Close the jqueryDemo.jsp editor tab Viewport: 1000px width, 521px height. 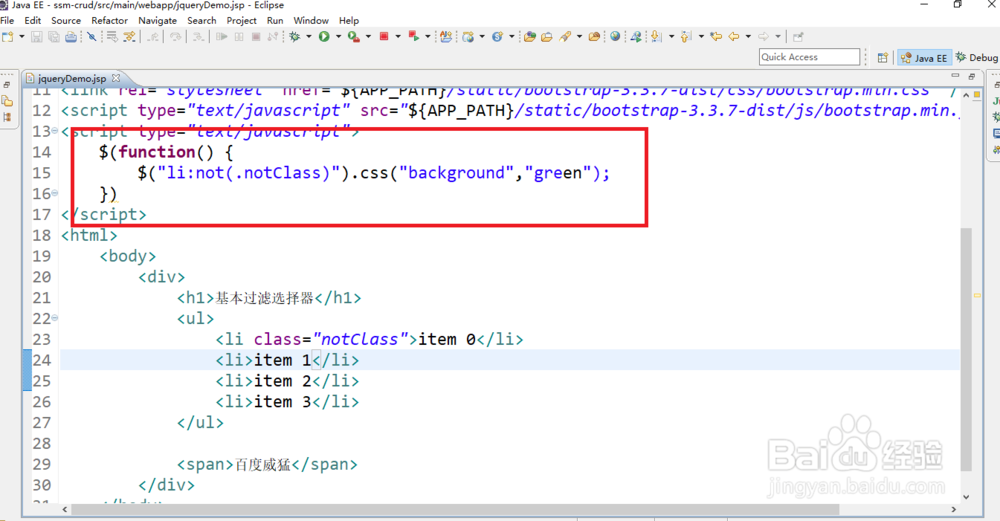pyautogui.click(x=116, y=78)
